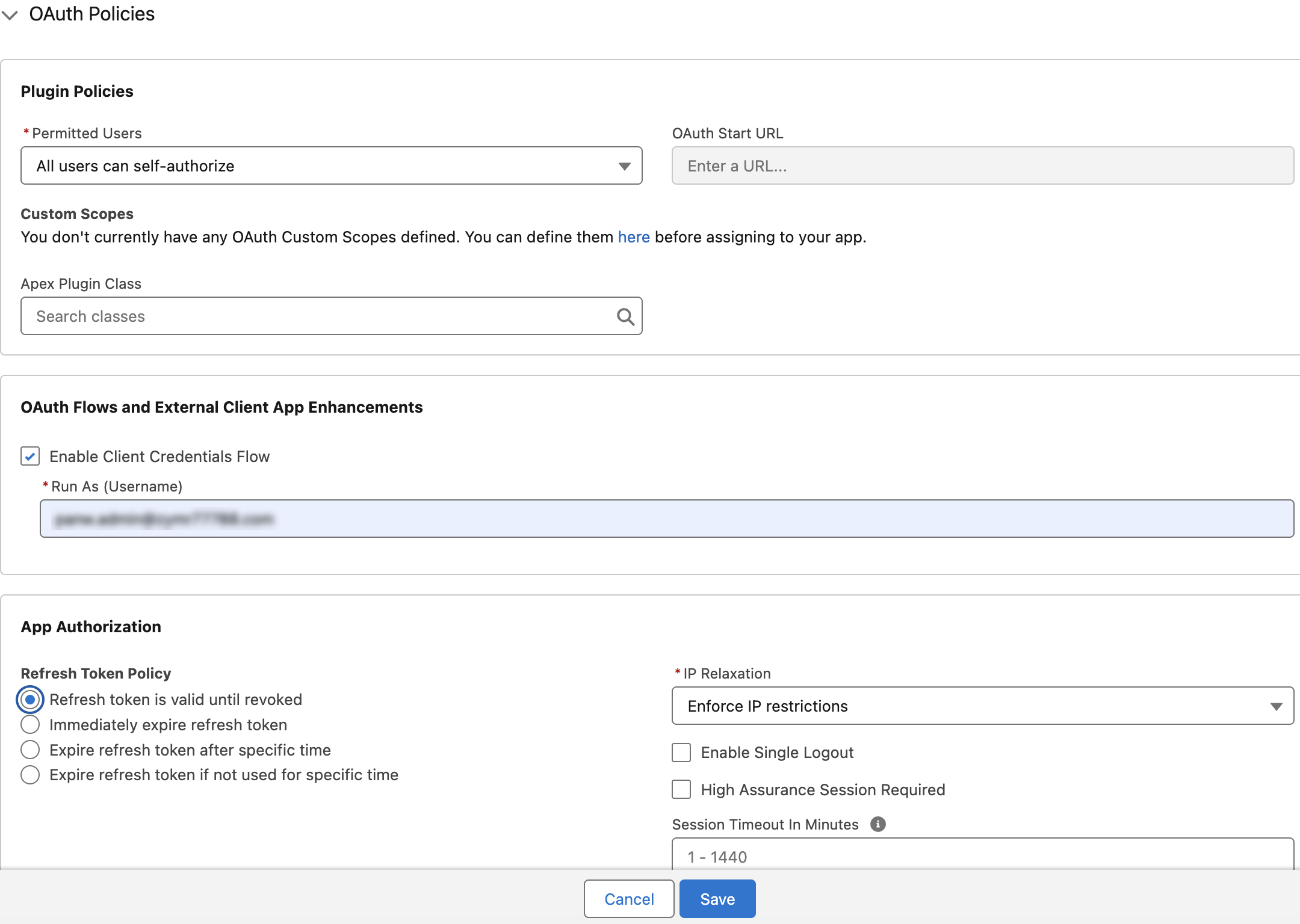Click the Session Timeout info icon

pyautogui.click(x=878, y=824)
